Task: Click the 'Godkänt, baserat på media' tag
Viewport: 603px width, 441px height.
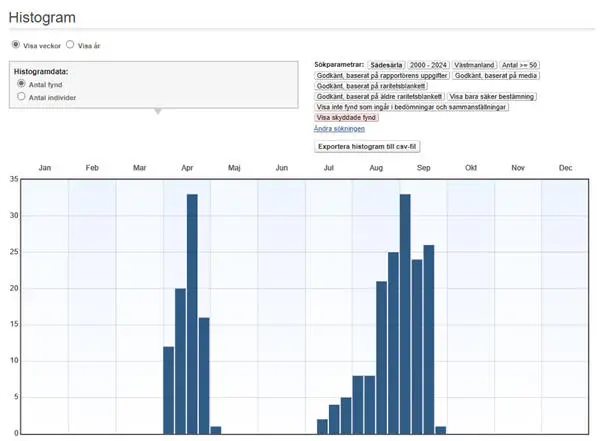Action: [496, 75]
